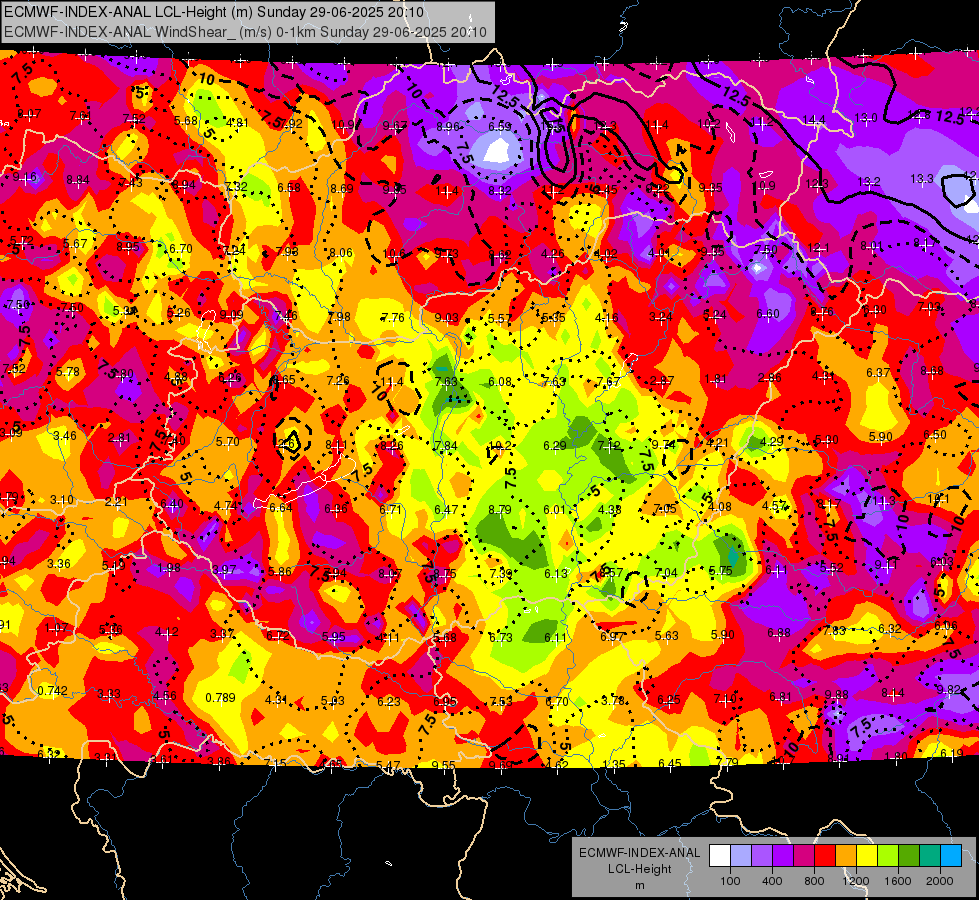Click the grid value 3.46
This screenshot has width=979, height=900.
pos(65,435)
